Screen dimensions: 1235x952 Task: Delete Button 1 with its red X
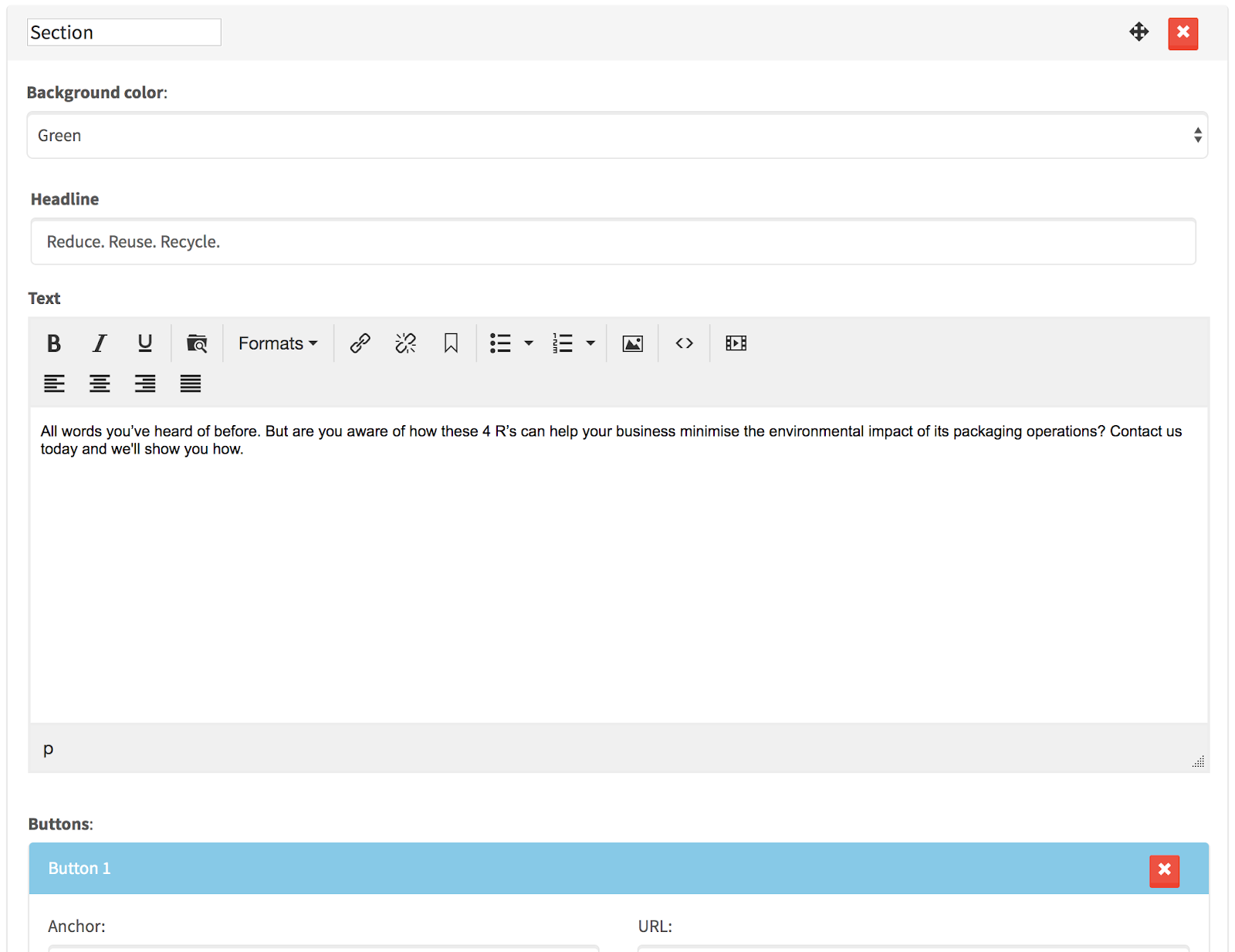pos(1164,871)
